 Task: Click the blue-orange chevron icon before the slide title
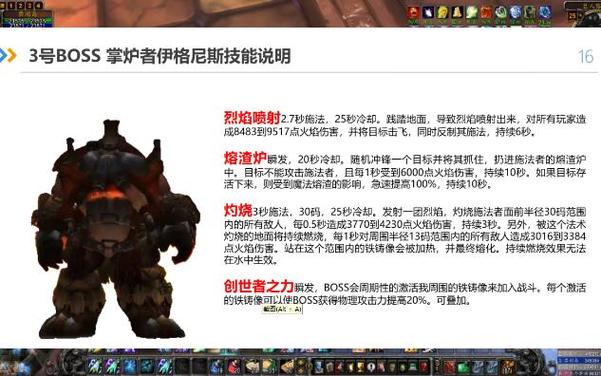point(8,56)
